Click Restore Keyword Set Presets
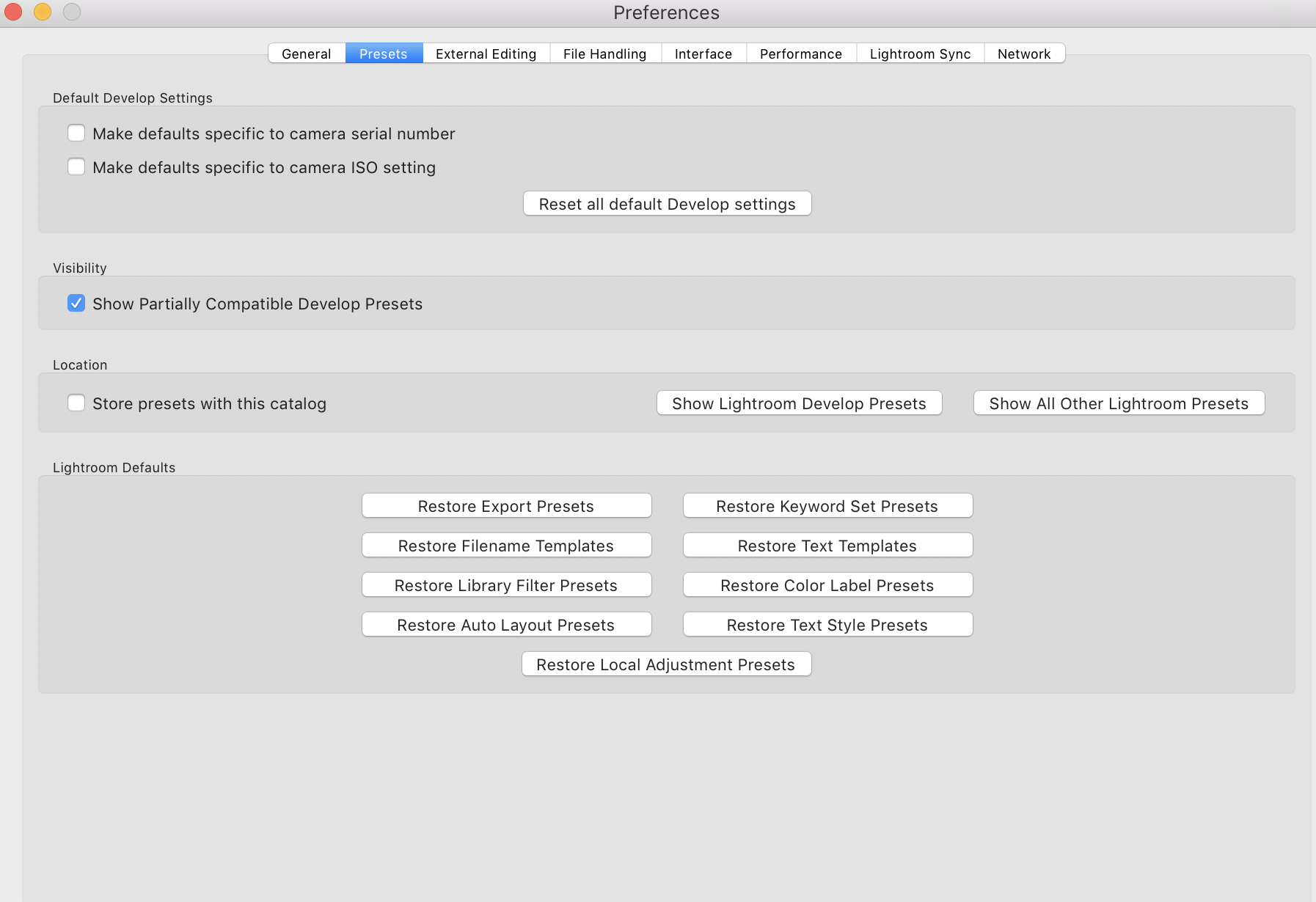The width and height of the screenshot is (1316, 902). pos(828,506)
